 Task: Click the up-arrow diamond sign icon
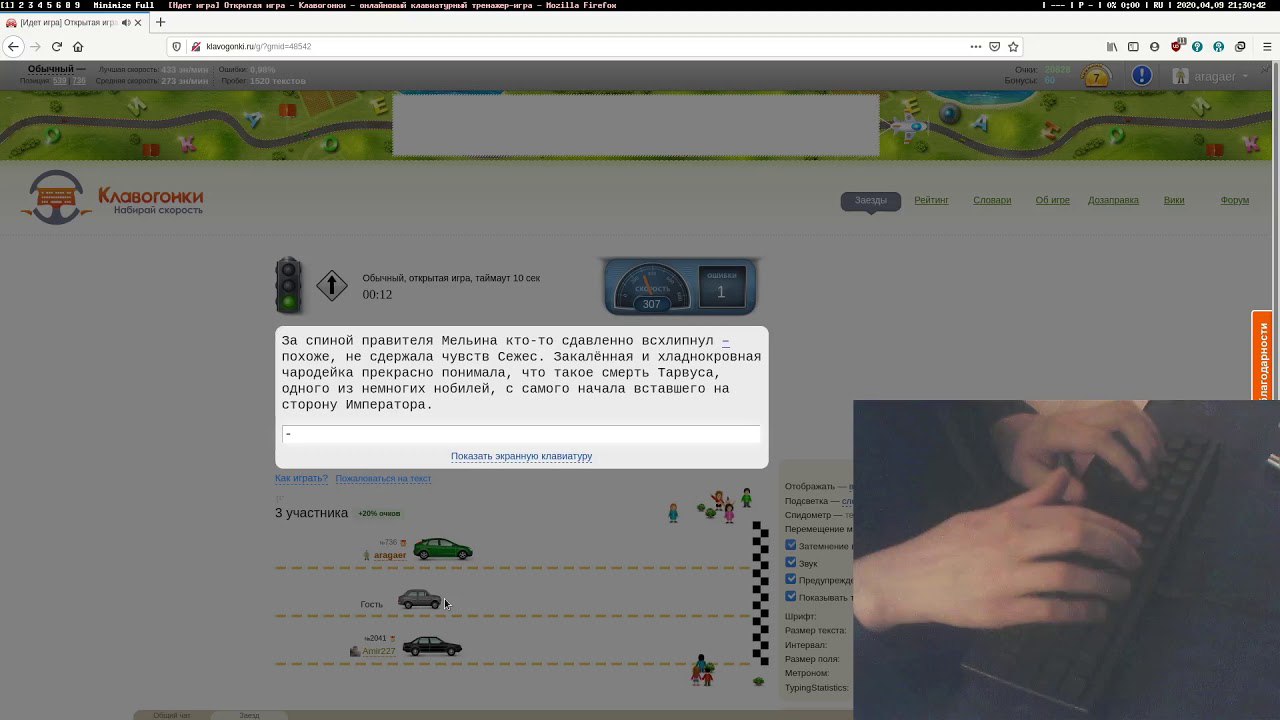332,286
